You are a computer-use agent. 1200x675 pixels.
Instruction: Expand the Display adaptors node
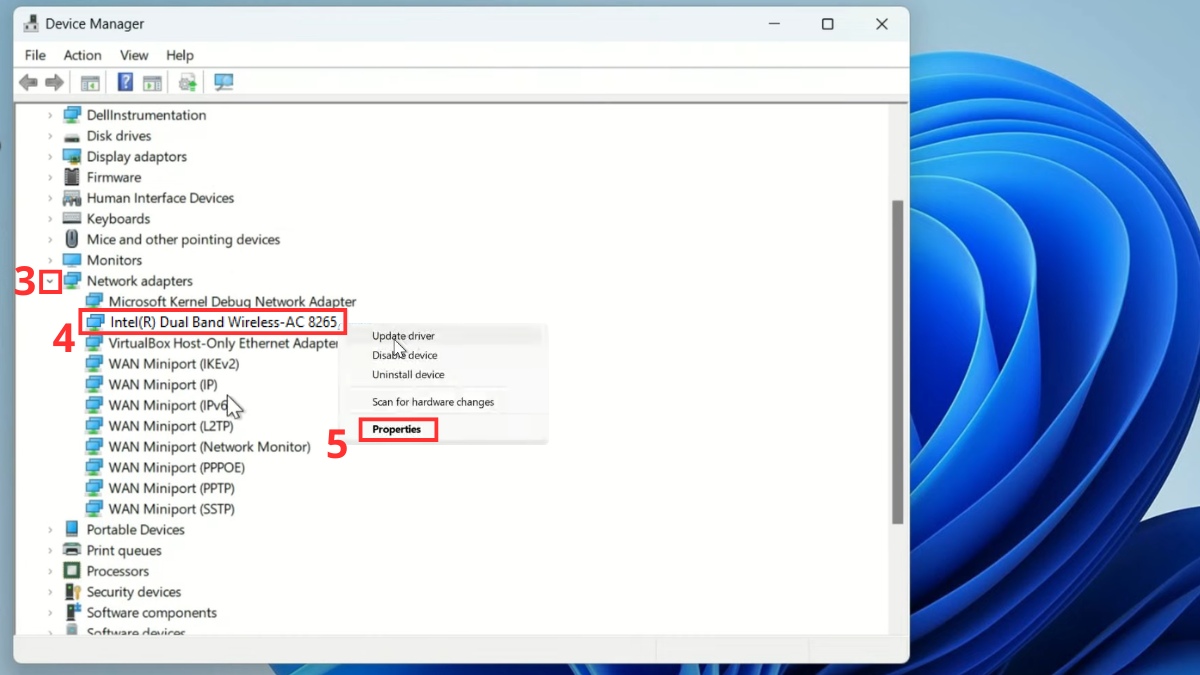pos(50,157)
